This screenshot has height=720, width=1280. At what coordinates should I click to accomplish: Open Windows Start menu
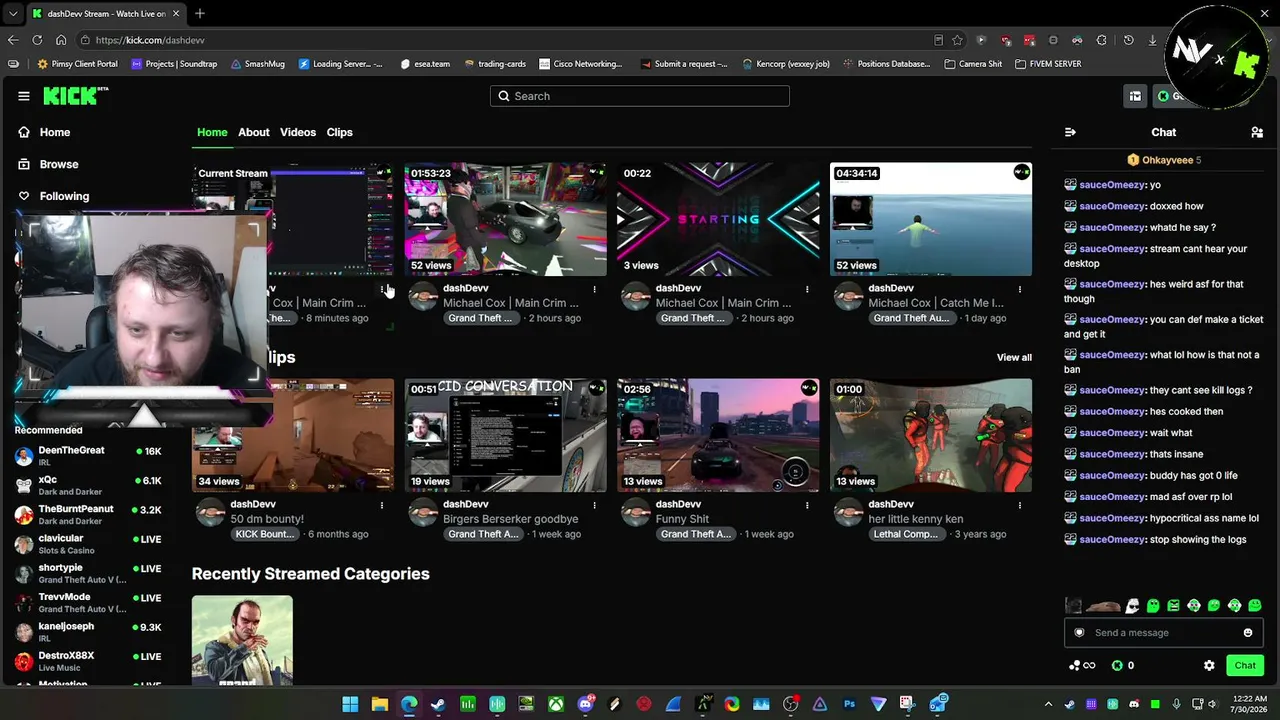(x=350, y=704)
